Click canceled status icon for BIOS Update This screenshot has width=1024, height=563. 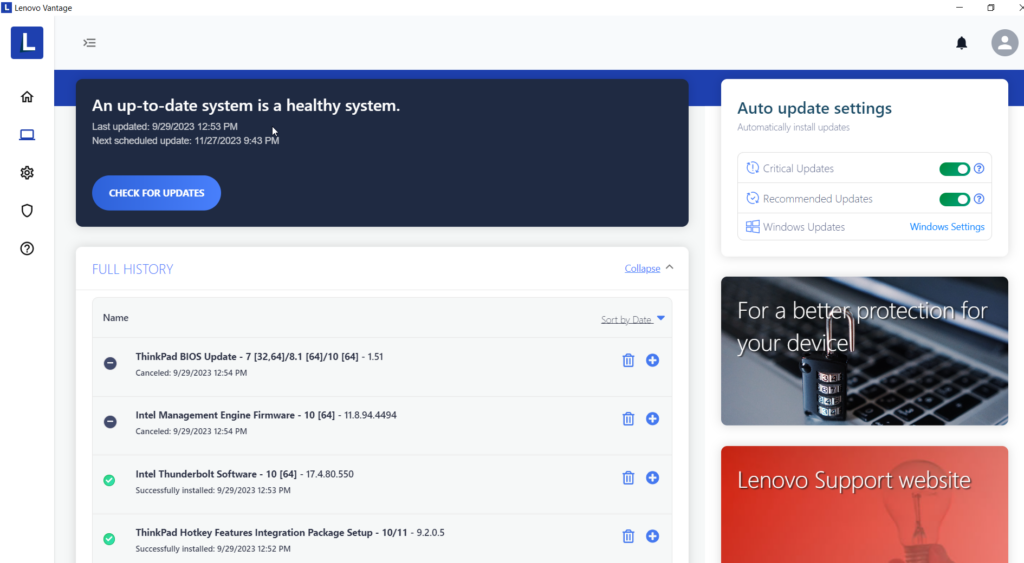click(110, 363)
